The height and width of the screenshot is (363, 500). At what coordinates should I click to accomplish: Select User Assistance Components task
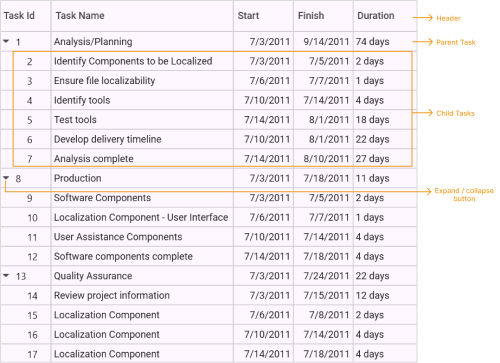pyautogui.click(x=118, y=237)
